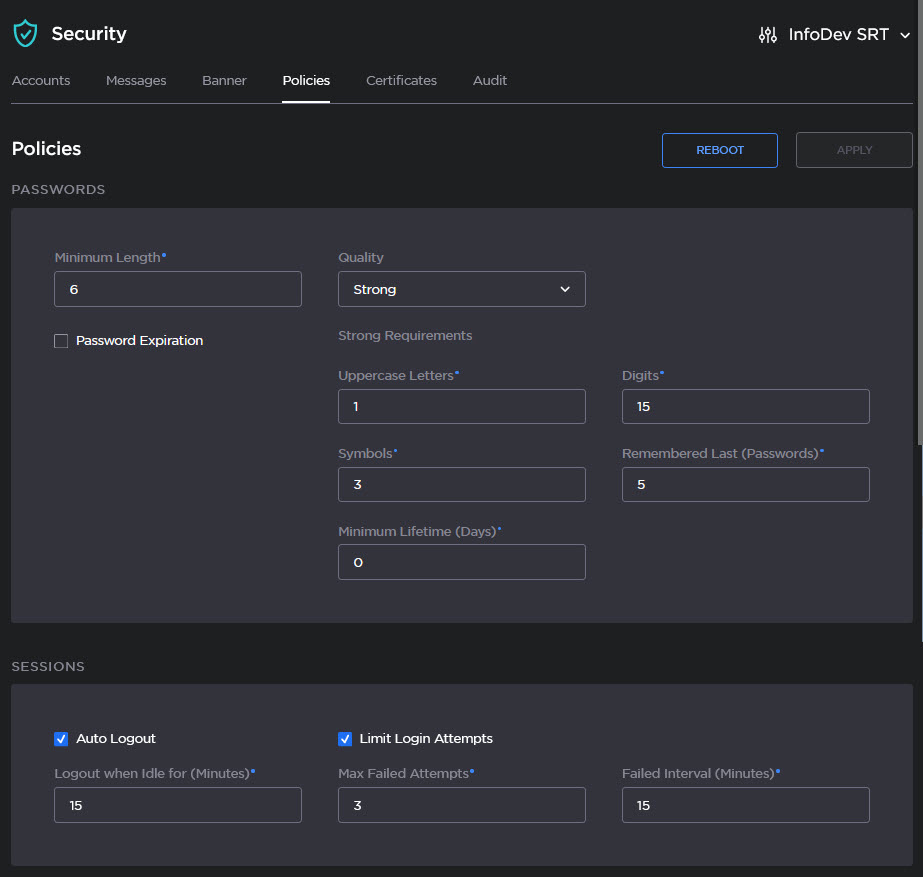Click into the Digits input field
Screen dimensions: 923x877
(745, 407)
